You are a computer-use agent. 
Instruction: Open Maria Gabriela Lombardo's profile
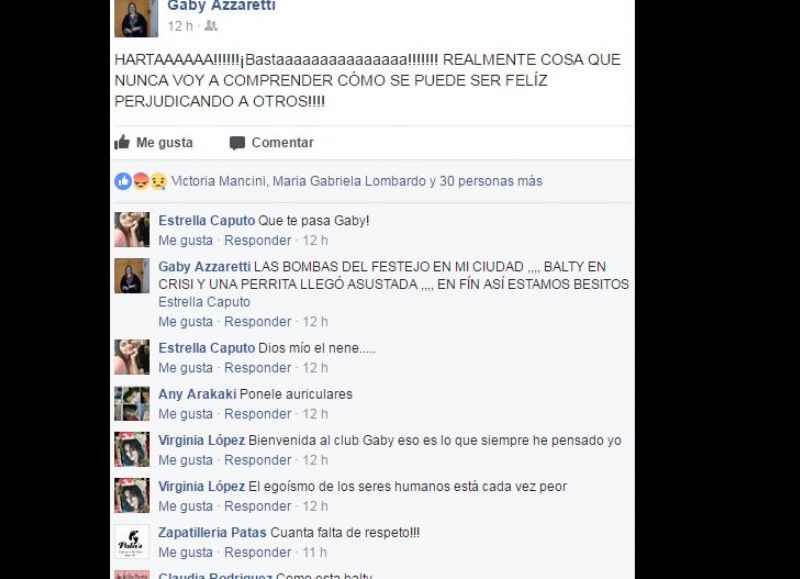tap(349, 181)
